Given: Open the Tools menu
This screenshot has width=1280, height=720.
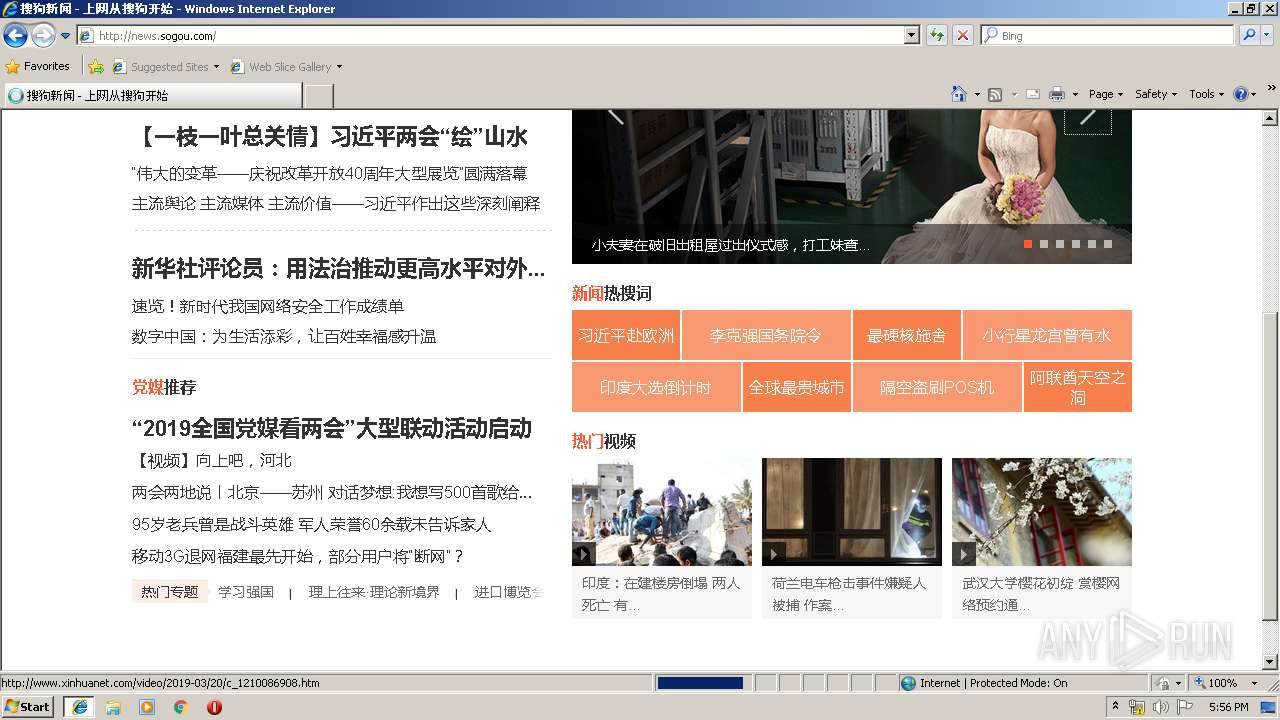Looking at the screenshot, I should (1207, 94).
